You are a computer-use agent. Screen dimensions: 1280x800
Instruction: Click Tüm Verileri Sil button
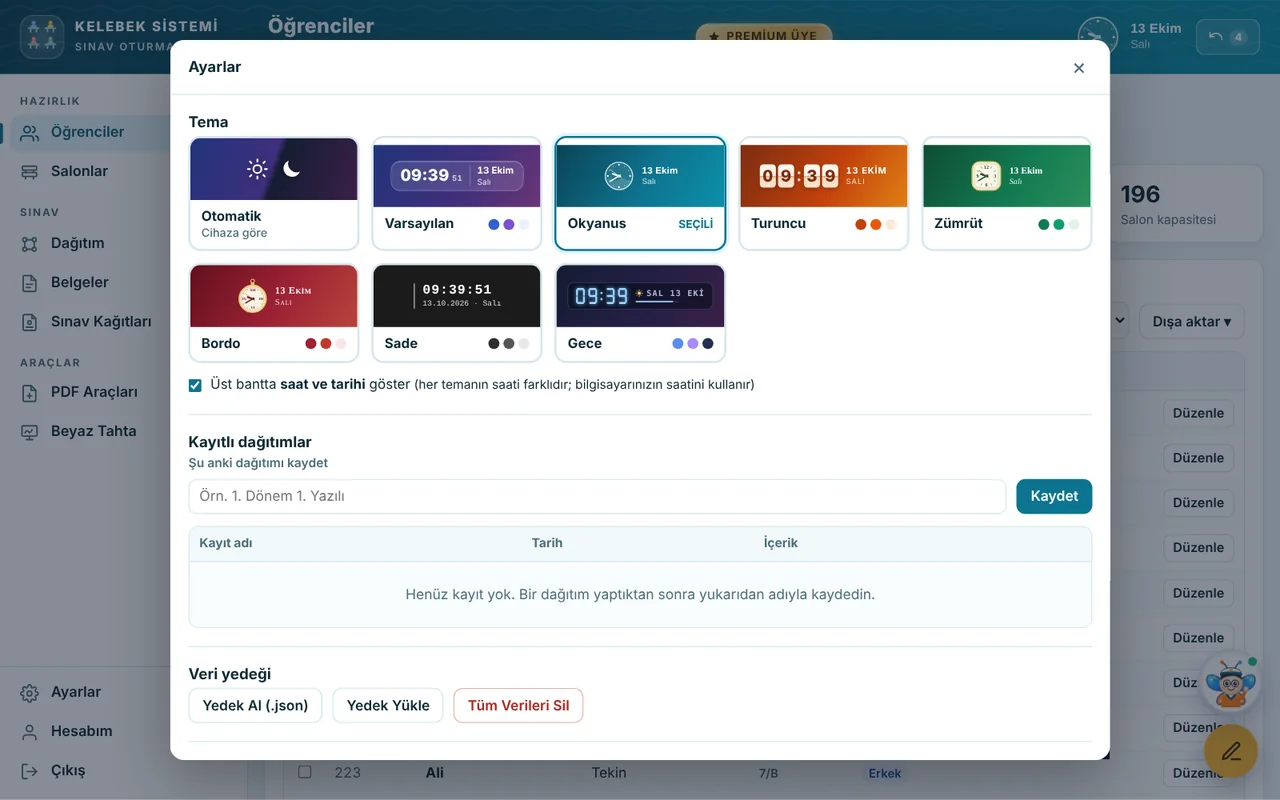[518, 705]
